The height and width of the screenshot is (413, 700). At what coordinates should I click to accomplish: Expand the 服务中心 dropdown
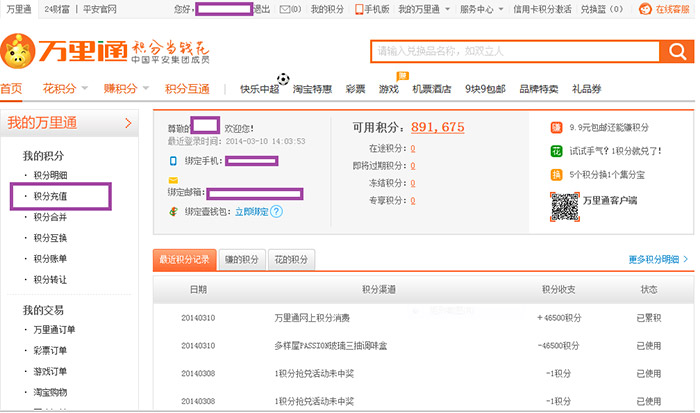(x=500, y=9)
